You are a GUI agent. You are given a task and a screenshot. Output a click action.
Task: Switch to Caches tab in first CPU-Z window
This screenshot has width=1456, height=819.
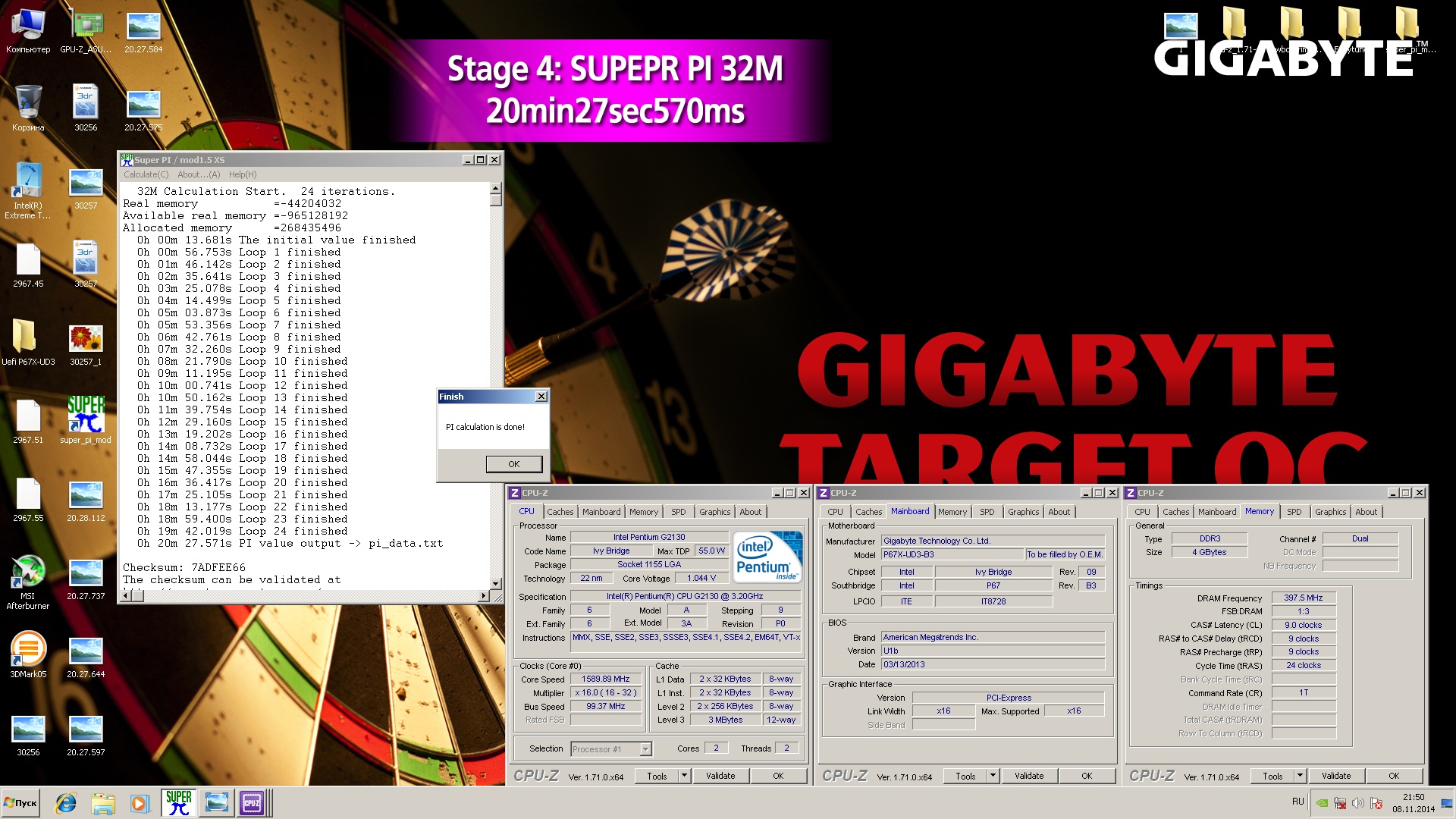pos(560,512)
